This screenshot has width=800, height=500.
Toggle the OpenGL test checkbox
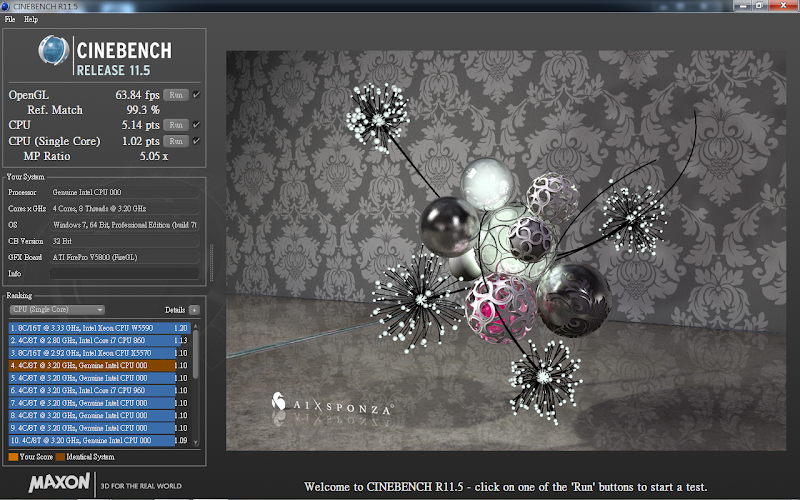196,95
